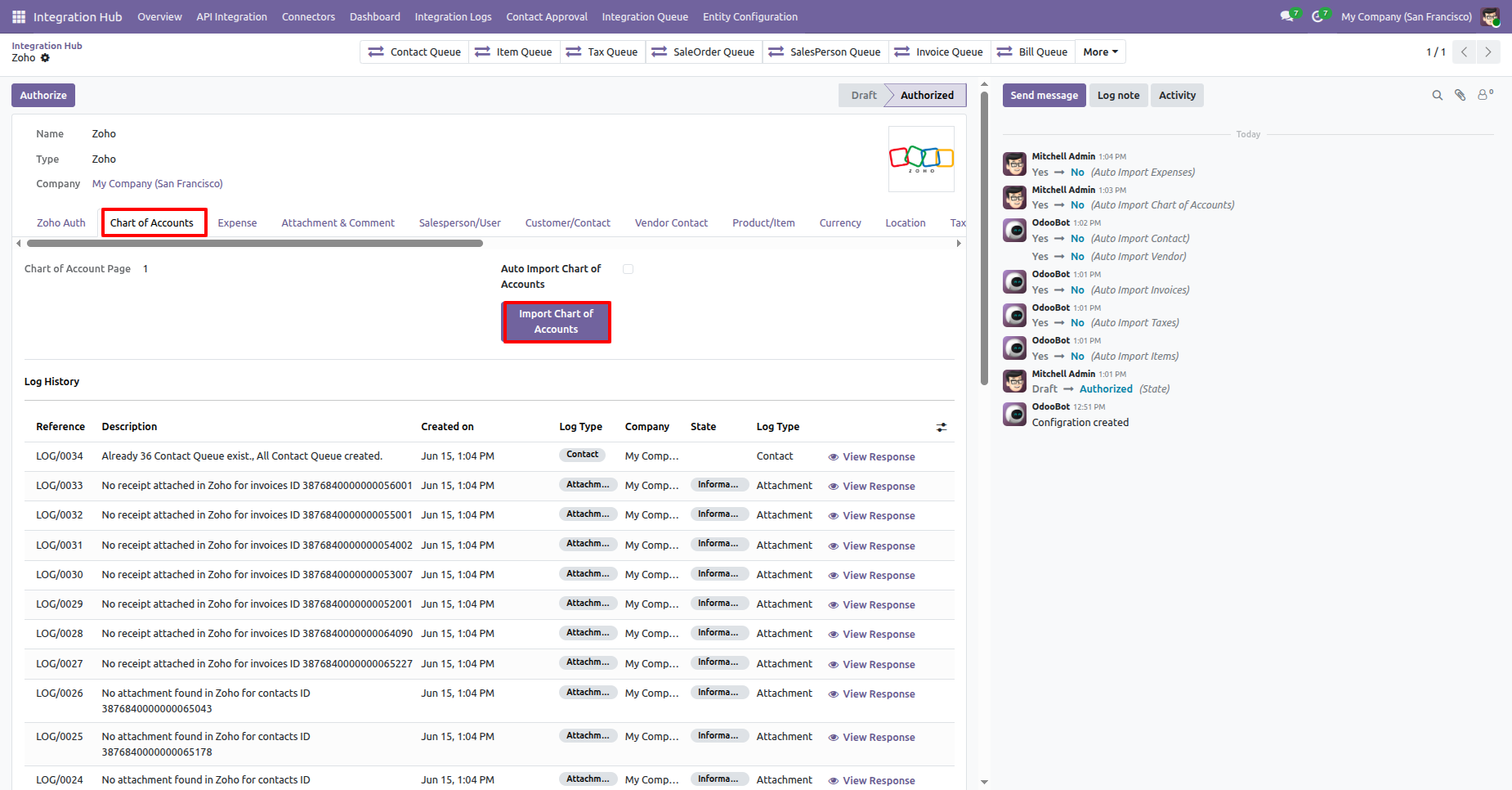The width and height of the screenshot is (1512, 790).
Task: Open View Response for LOG/0028
Action: pos(871,635)
